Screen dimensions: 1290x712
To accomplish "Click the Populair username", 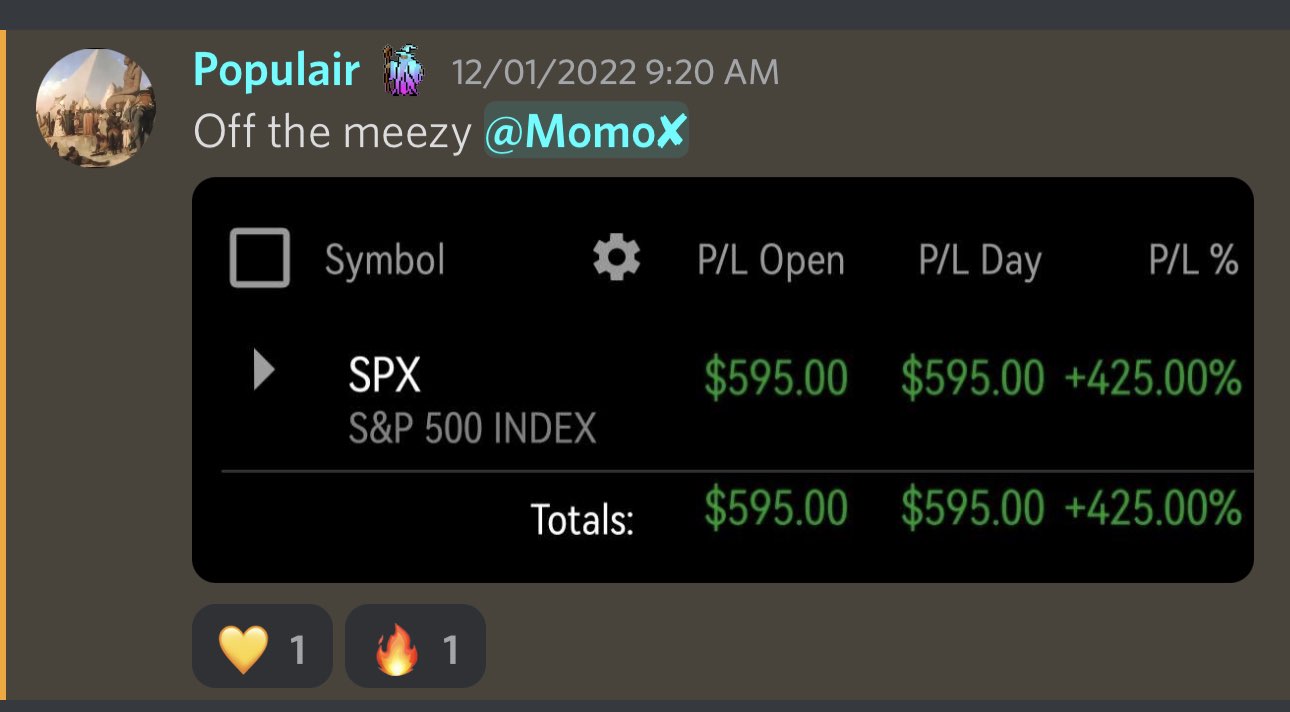I will [x=276, y=71].
